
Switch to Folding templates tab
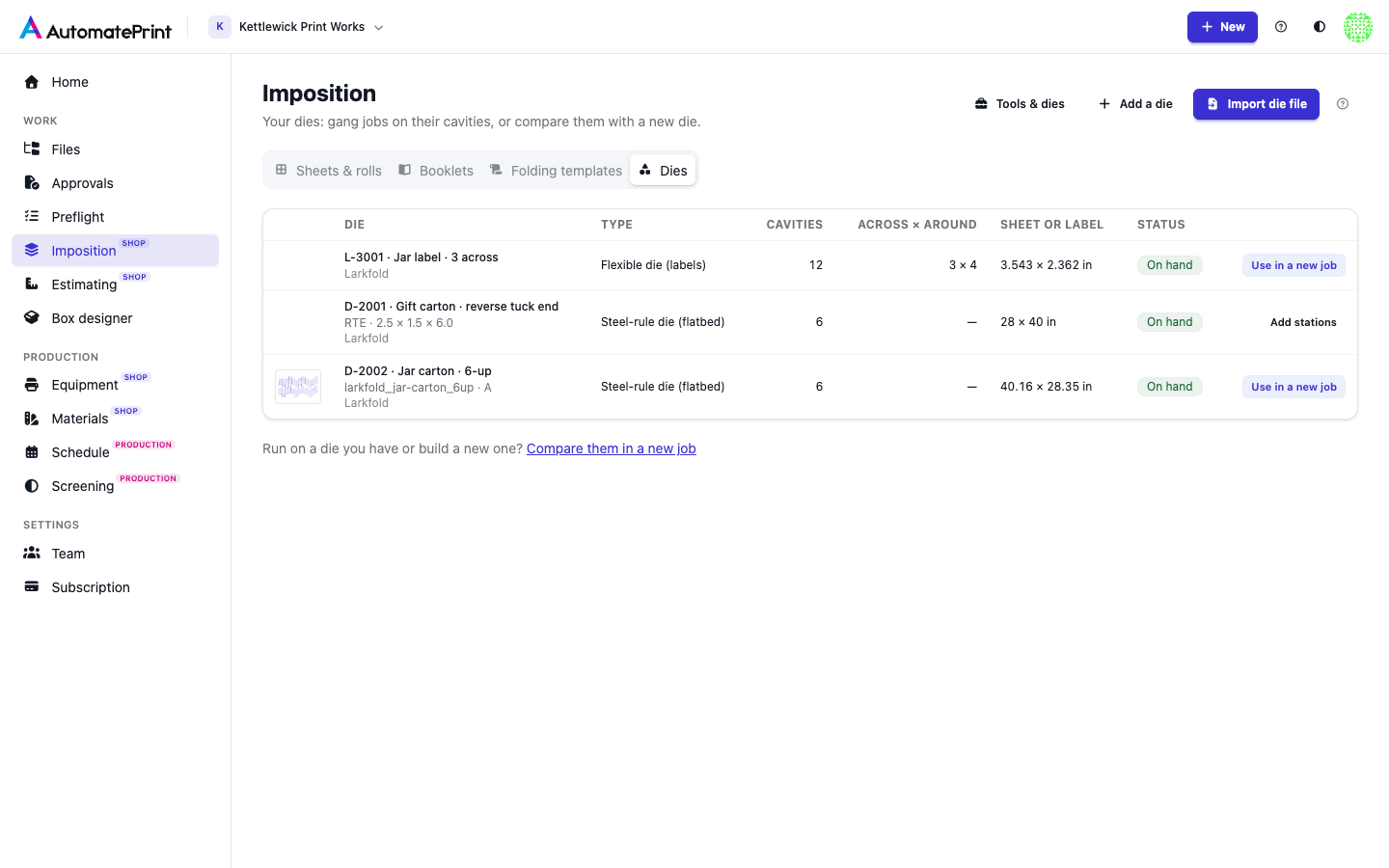(x=556, y=171)
